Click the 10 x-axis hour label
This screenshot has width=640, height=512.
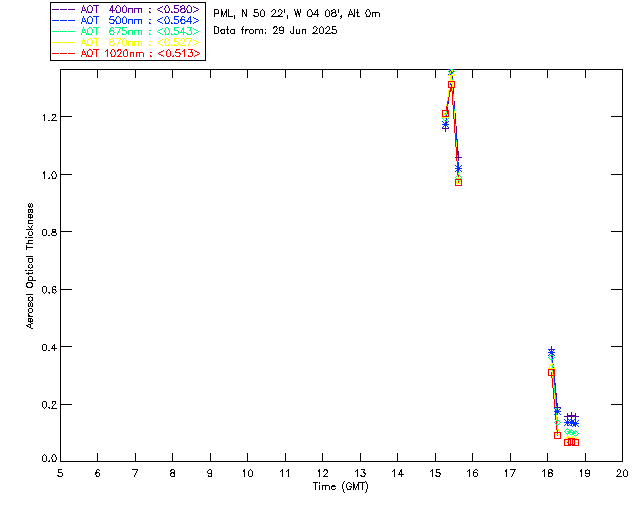click(x=247, y=473)
